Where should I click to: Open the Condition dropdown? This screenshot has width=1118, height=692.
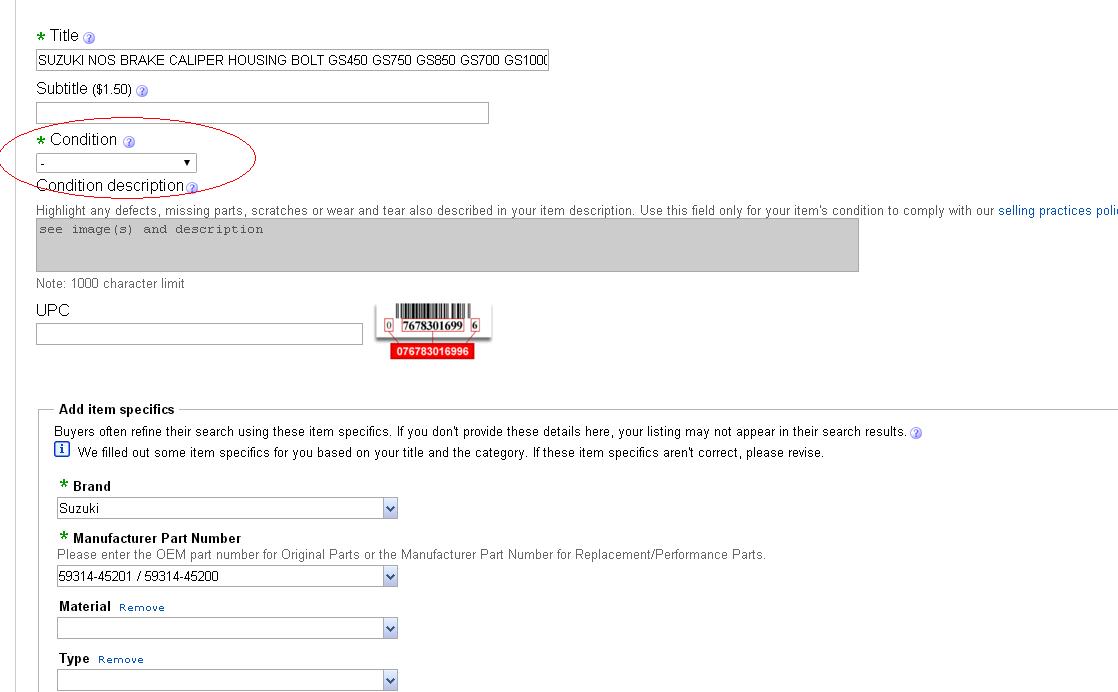116,163
